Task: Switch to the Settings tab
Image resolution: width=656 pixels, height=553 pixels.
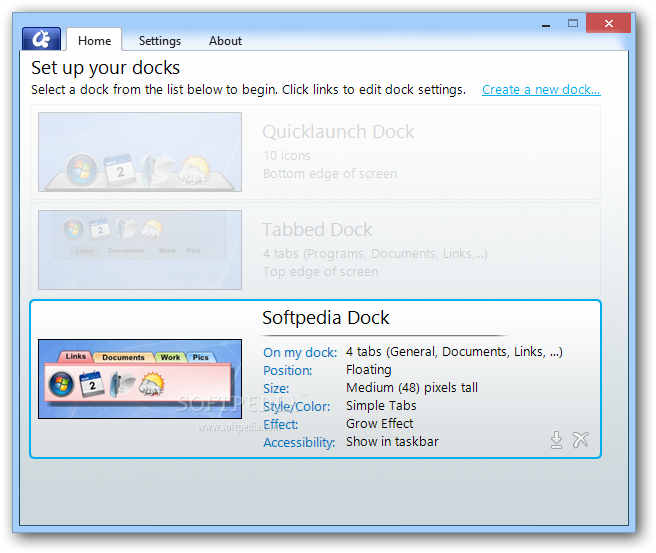Action: click(x=160, y=41)
